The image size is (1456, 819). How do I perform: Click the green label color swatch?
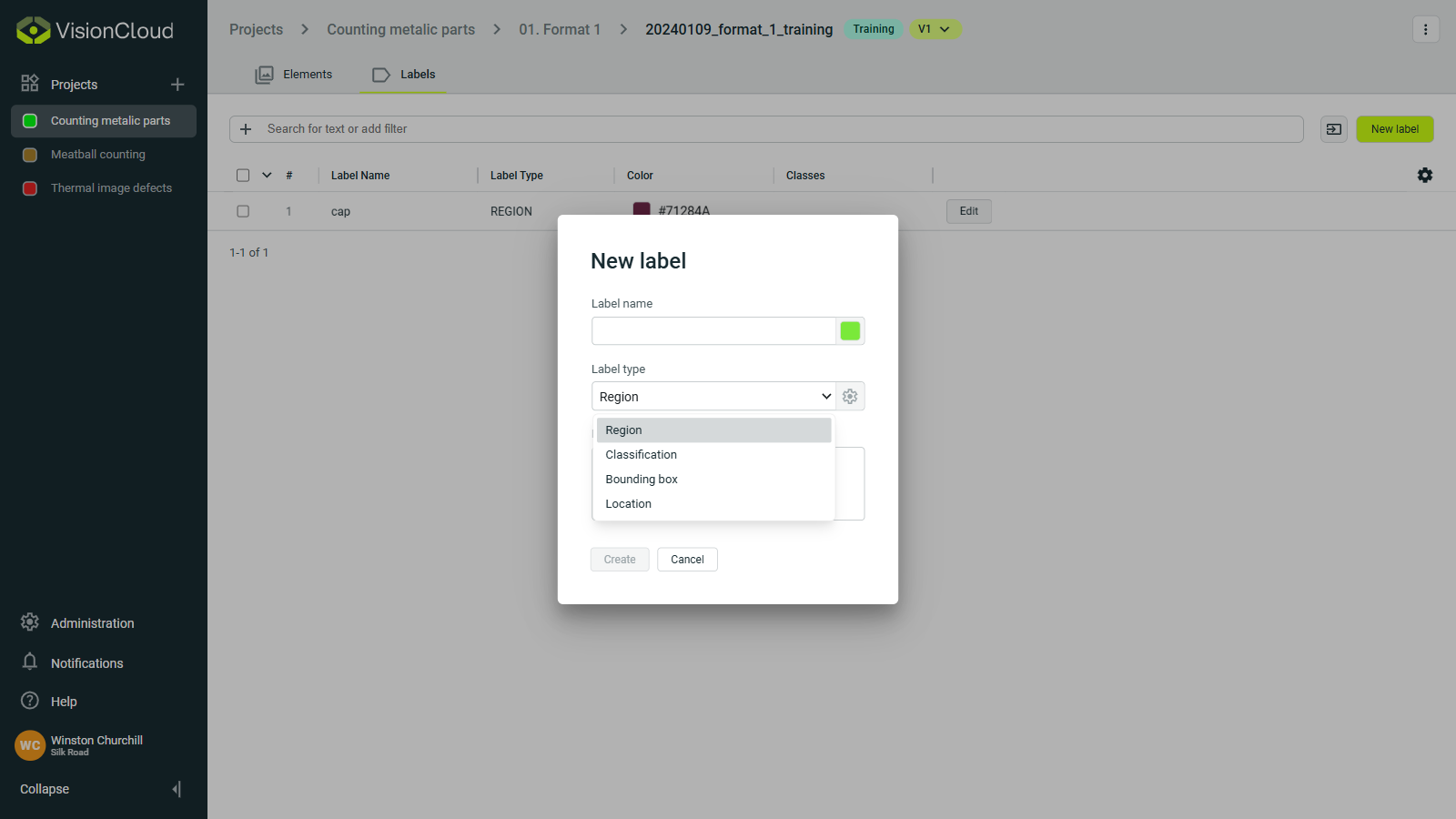850,331
